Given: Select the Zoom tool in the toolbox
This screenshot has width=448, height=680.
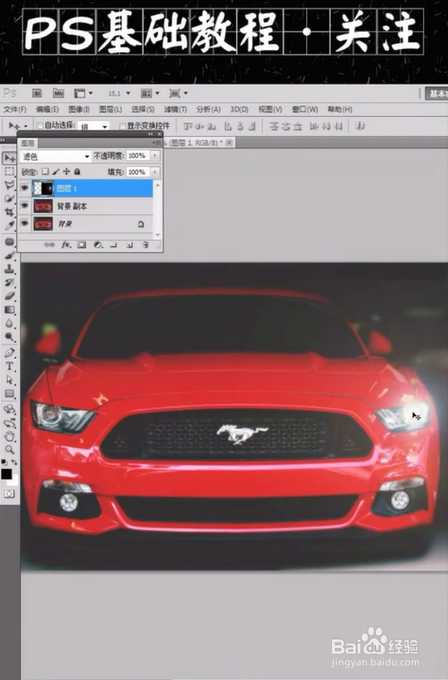Looking at the screenshot, I should [9, 450].
